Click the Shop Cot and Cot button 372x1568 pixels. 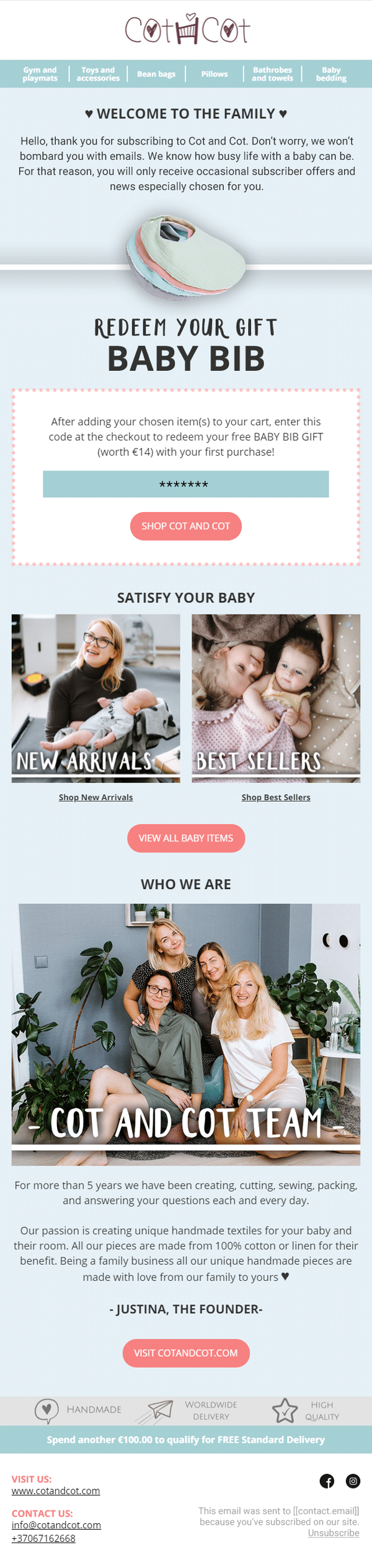click(x=185, y=526)
